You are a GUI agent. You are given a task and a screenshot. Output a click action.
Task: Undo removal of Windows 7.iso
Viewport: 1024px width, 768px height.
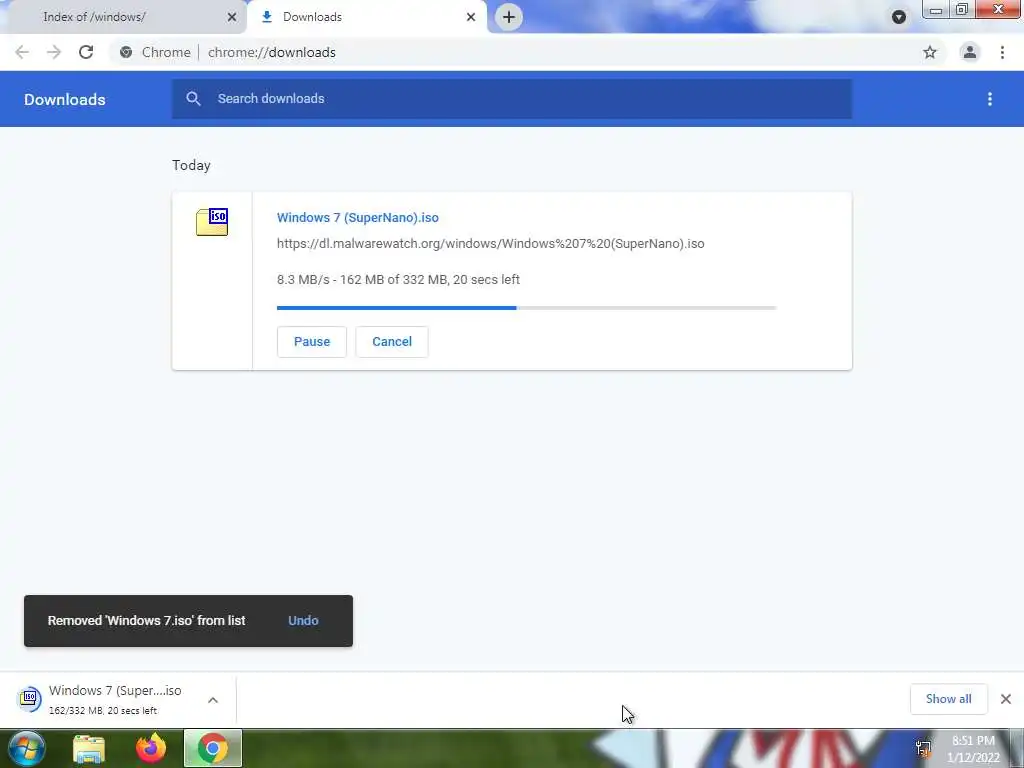[303, 620]
